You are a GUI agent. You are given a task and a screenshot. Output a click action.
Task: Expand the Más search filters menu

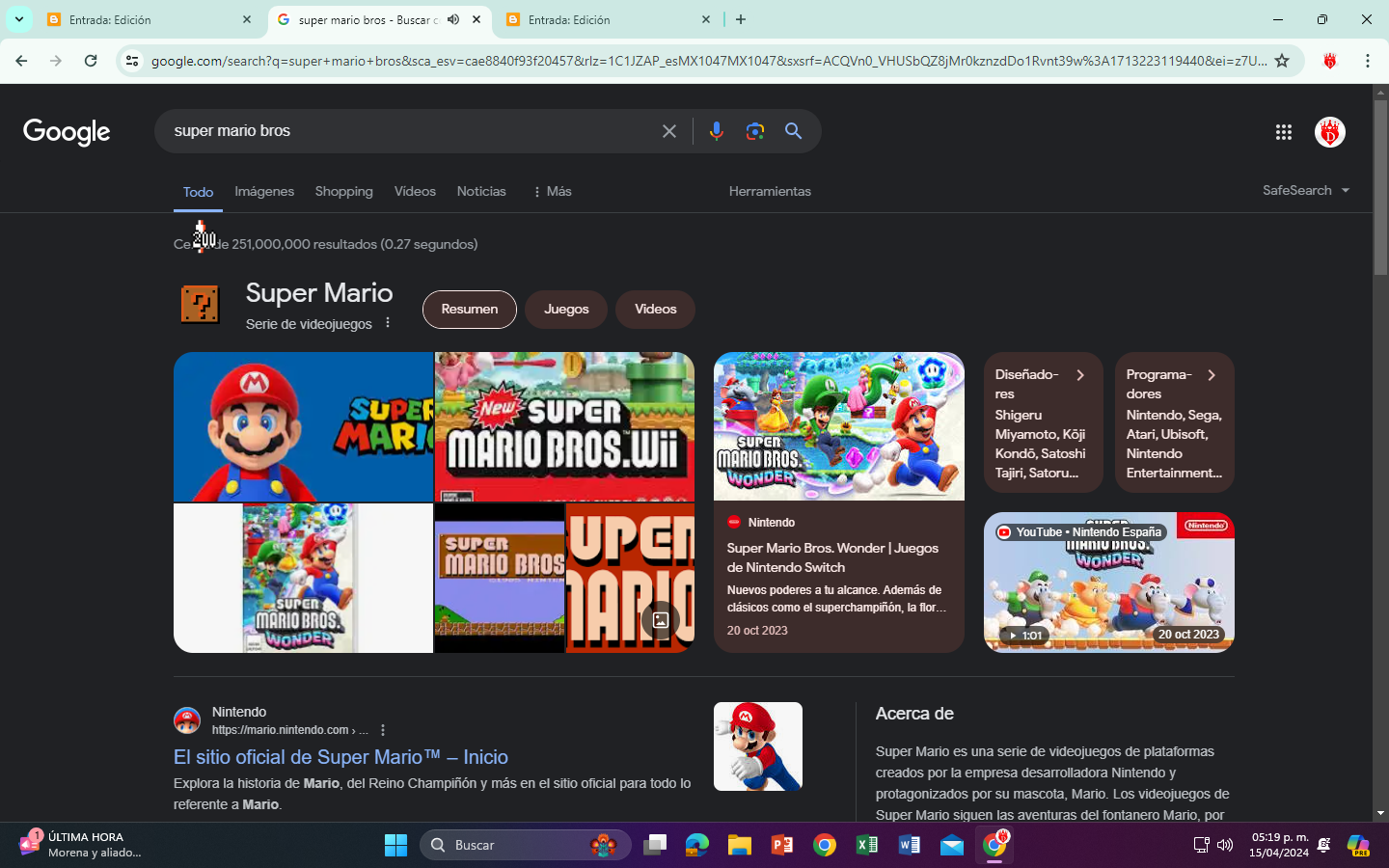coord(552,191)
